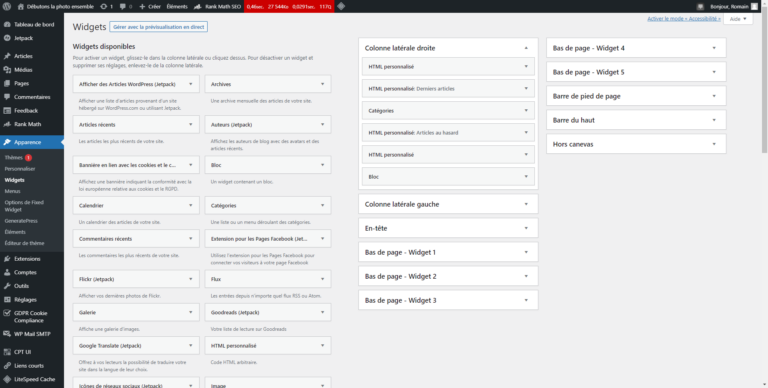Image resolution: width=768 pixels, height=388 pixels.
Task: Open the Aide help dropdown
Action: [738, 19]
